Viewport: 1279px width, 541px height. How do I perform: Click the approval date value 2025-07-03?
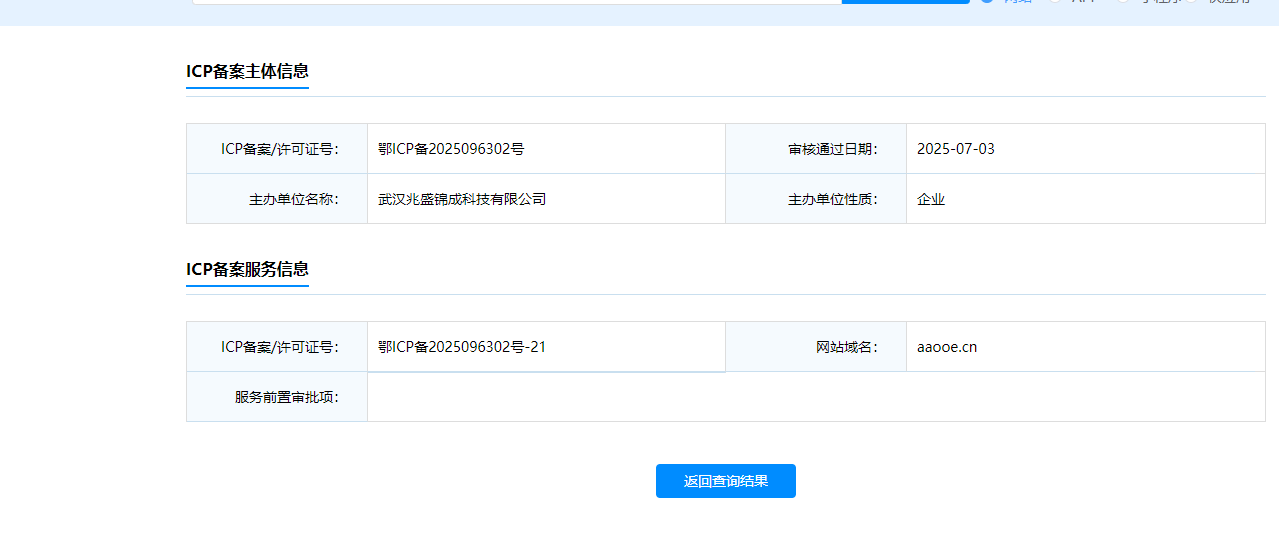(x=955, y=149)
